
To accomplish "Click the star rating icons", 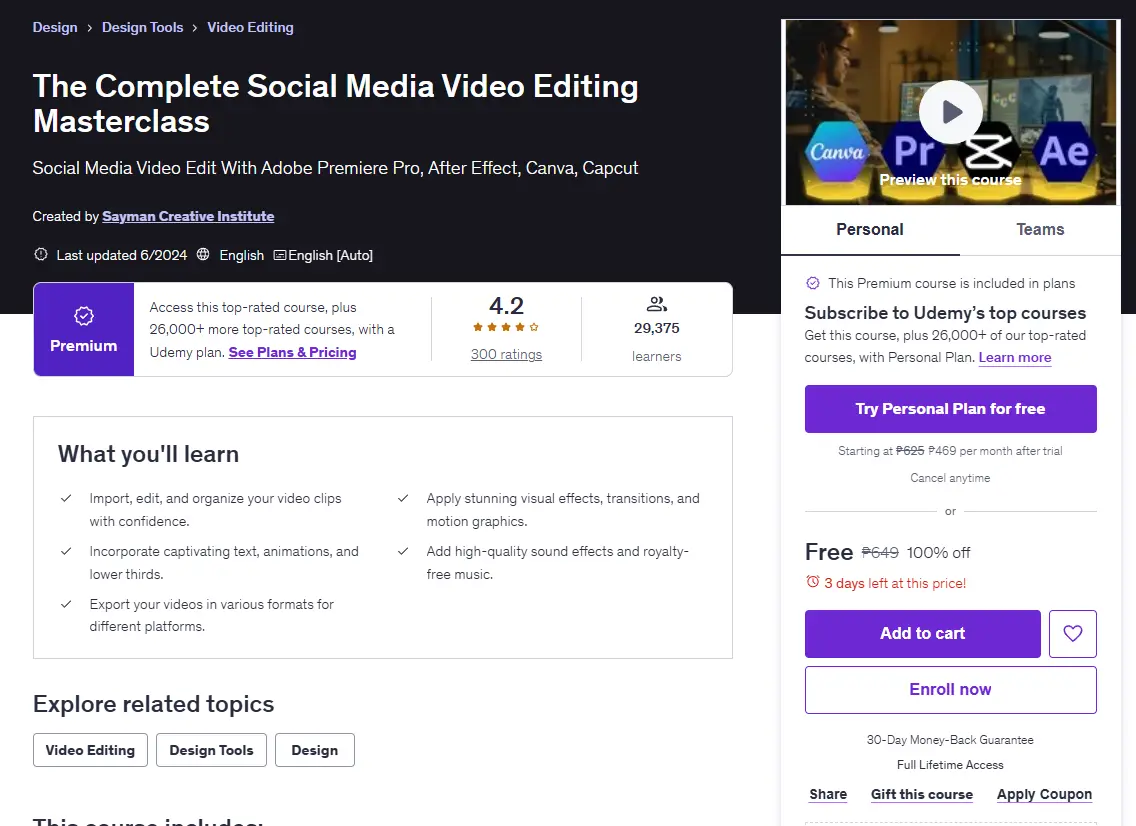I will (506, 327).
